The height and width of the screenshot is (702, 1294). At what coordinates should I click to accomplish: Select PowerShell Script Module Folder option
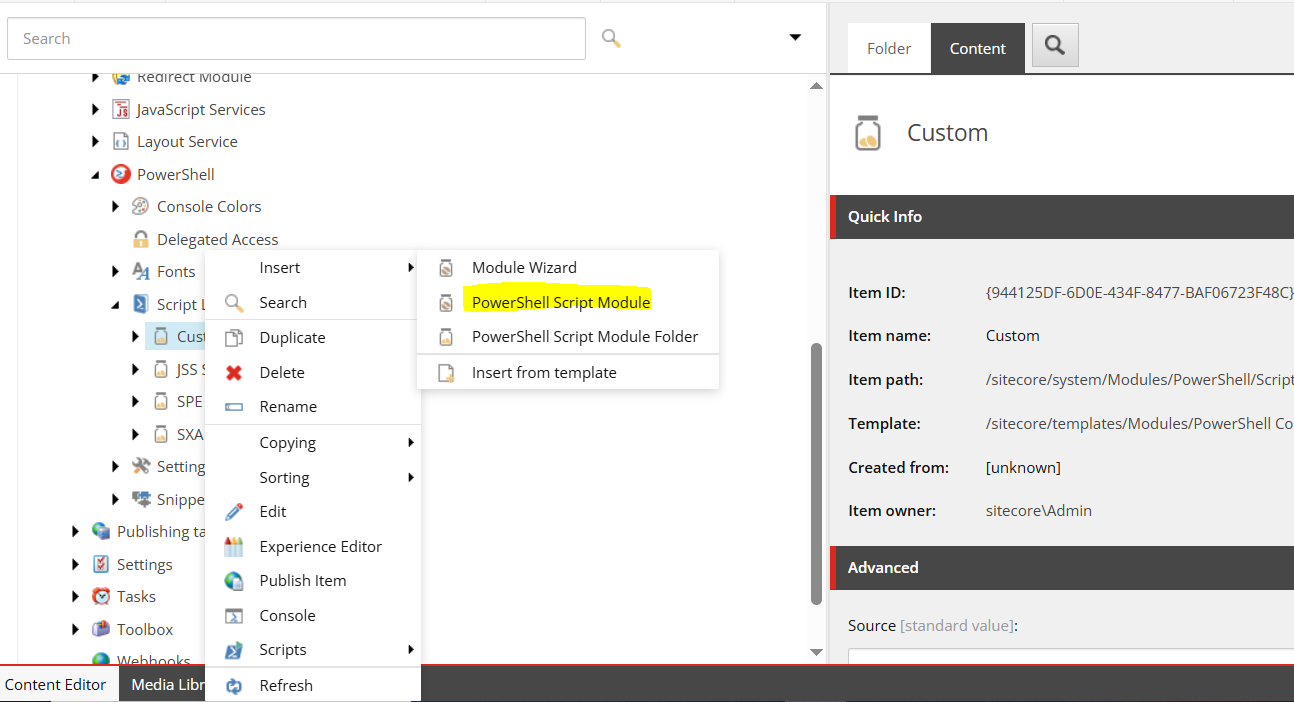click(568, 337)
